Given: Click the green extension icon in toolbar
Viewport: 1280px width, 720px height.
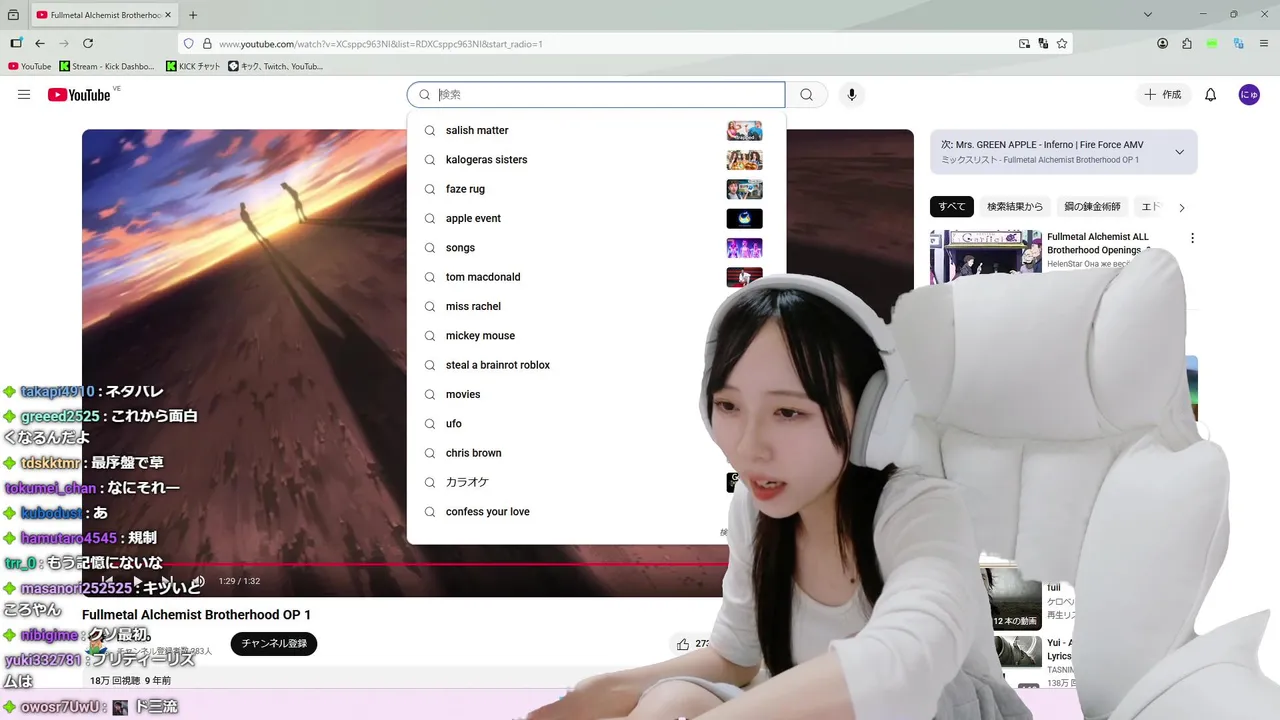Looking at the screenshot, I should (x=1212, y=44).
